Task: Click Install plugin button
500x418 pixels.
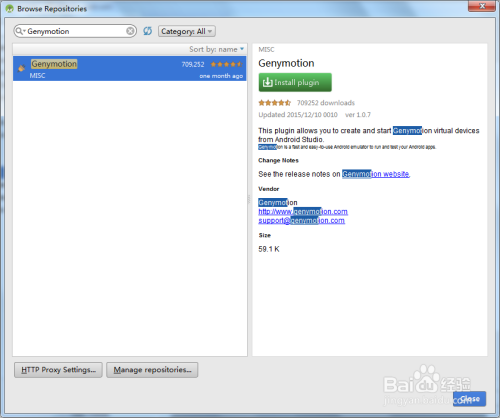Action: 295,82
